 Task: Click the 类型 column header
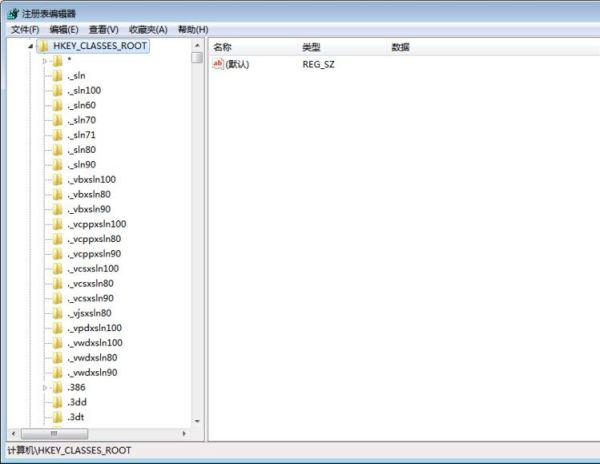(x=312, y=47)
